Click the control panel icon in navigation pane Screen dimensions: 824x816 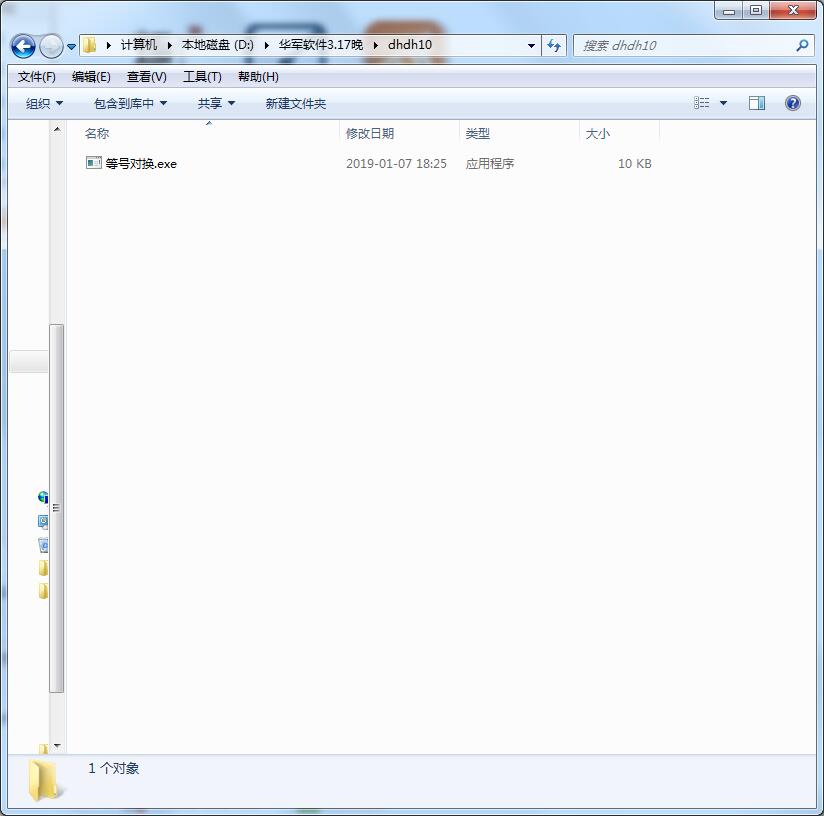click(x=43, y=521)
